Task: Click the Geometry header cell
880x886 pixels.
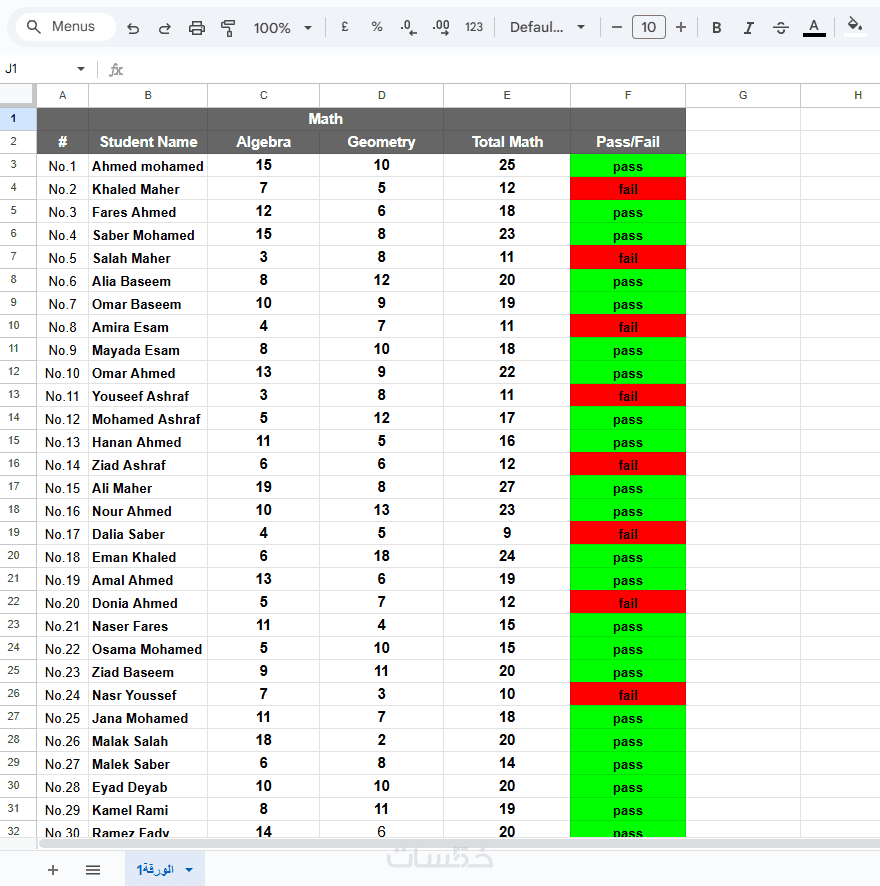Action: pyautogui.click(x=382, y=142)
